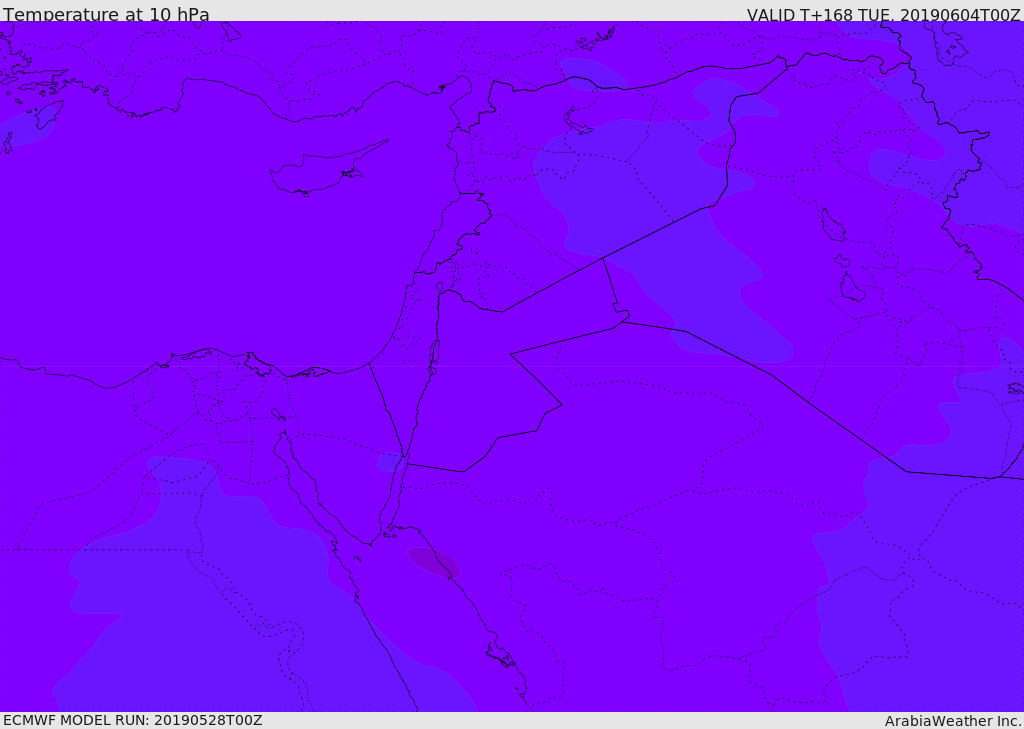This screenshot has height=729, width=1024.
Task: Click the dark purple patch near Red Sea coast
Action: [434, 562]
